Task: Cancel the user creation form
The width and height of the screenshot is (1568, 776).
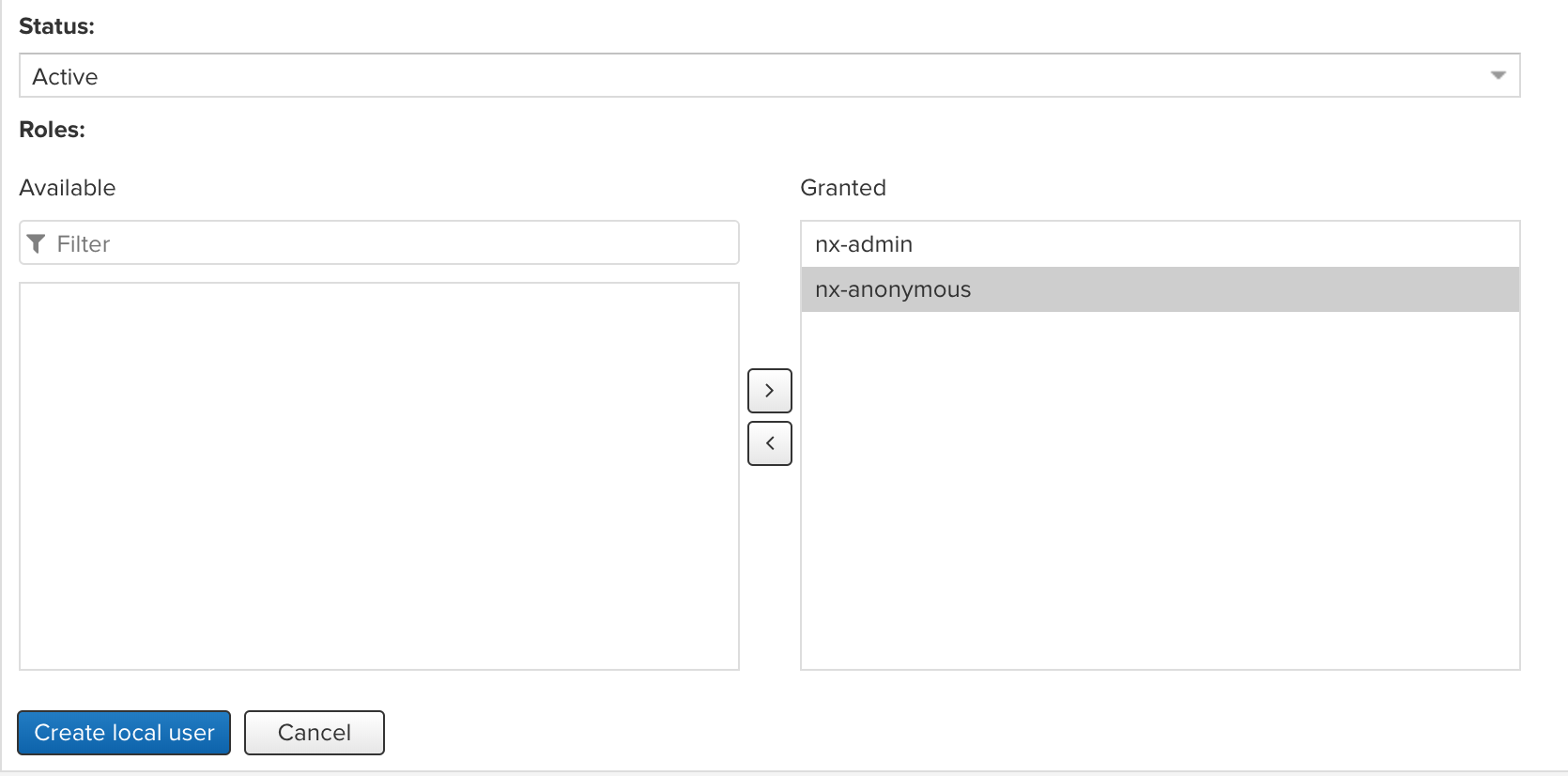Action: point(315,733)
